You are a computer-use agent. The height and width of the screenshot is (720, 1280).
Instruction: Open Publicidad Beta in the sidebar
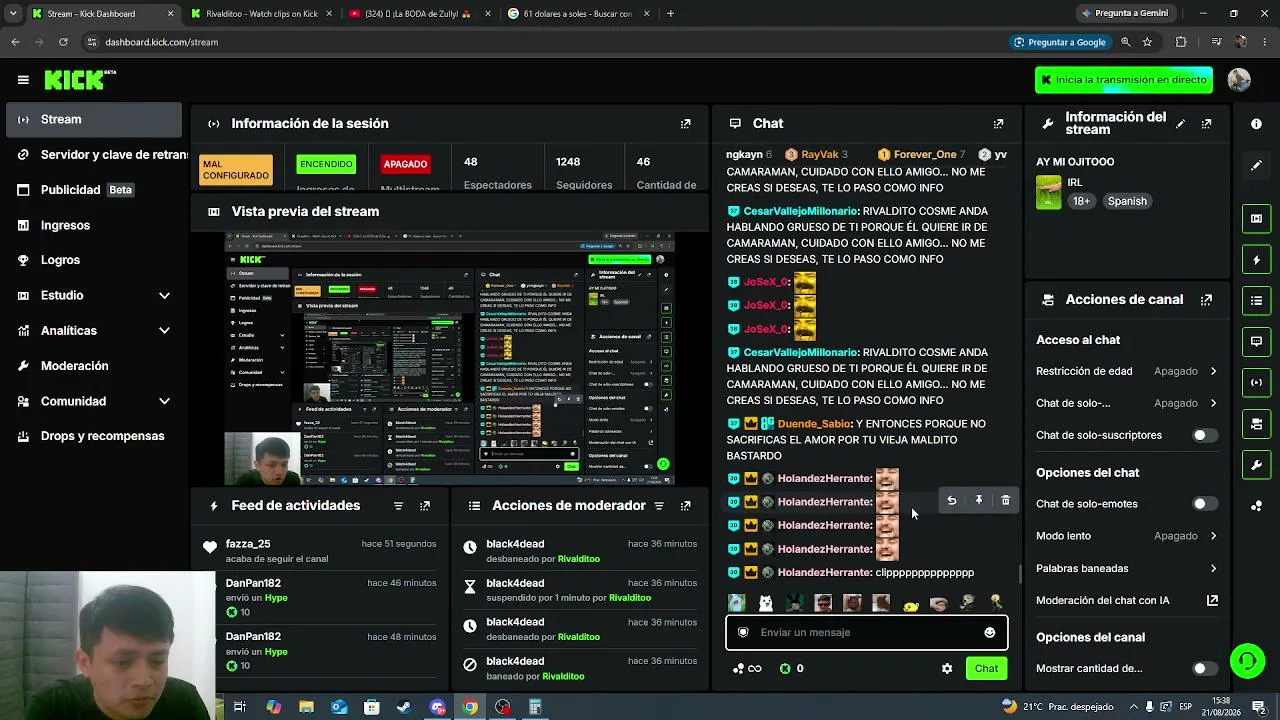pyautogui.click(x=95, y=190)
